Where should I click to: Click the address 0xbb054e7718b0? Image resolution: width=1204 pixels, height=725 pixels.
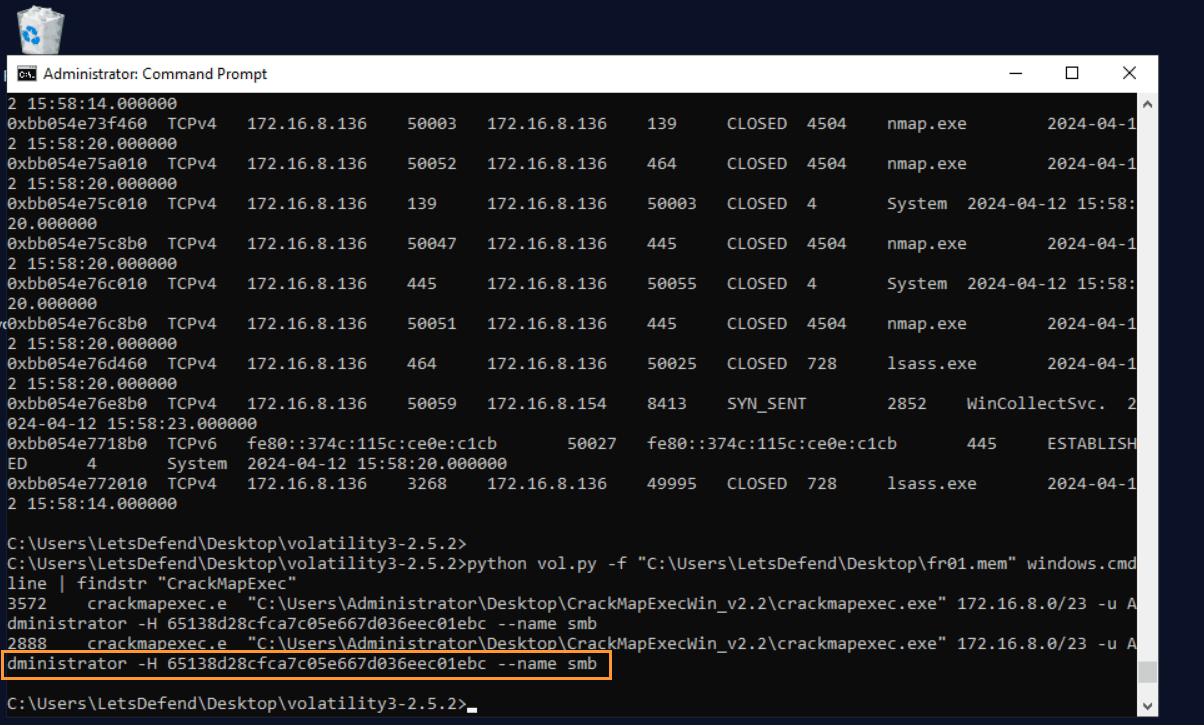coord(77,444)
